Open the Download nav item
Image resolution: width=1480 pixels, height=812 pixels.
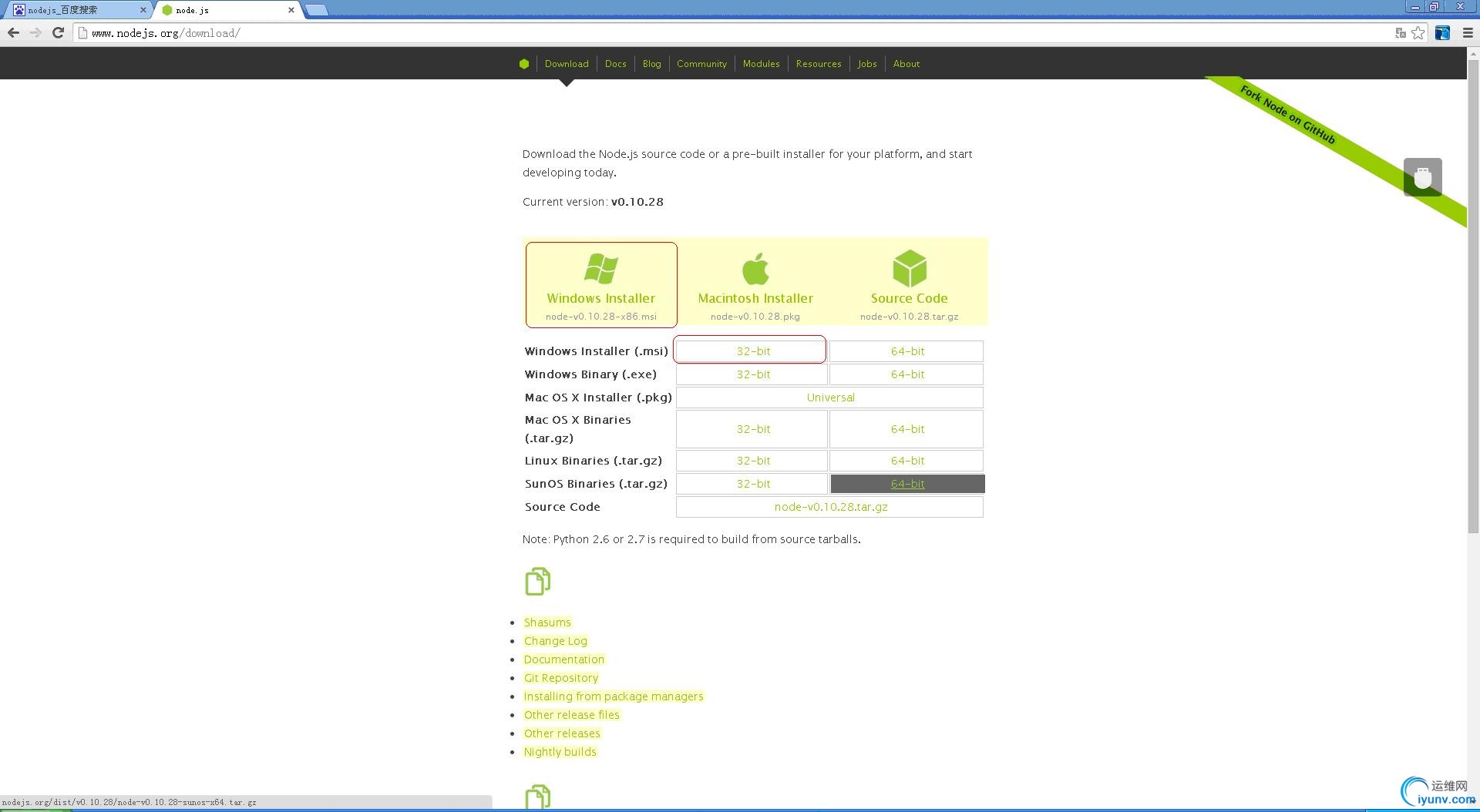[x=567, y=64]
